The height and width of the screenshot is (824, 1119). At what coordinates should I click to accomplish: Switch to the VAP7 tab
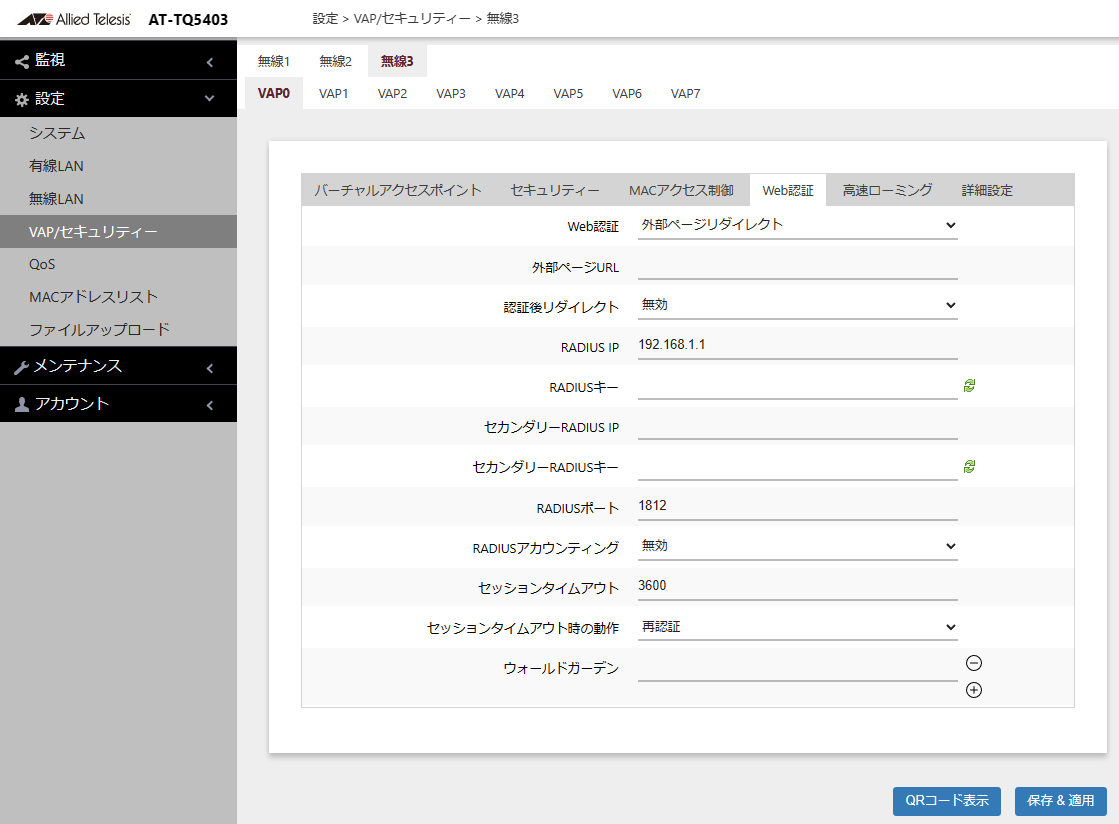click(x=685, y=93)
